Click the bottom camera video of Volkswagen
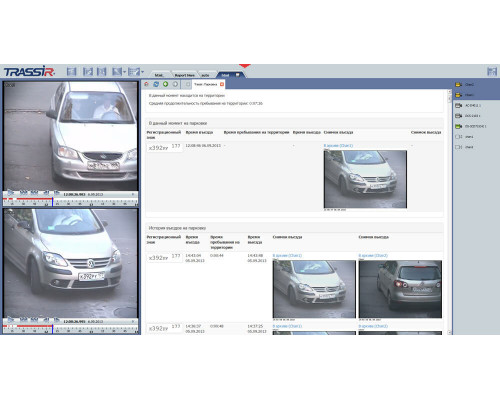The image size is (500, 400). coord(70,263)
